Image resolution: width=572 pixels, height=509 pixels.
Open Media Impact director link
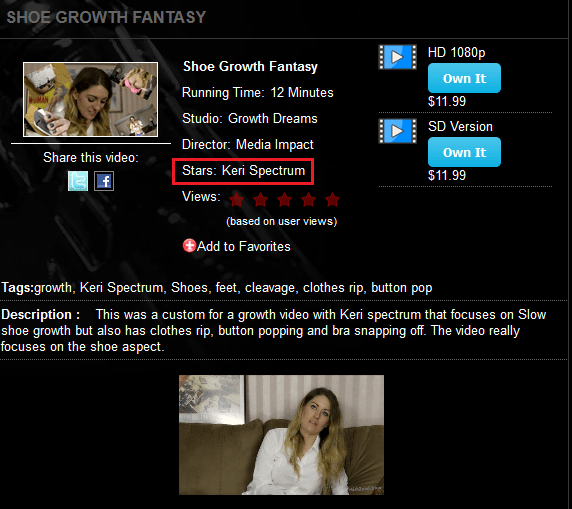click(275, 144)
